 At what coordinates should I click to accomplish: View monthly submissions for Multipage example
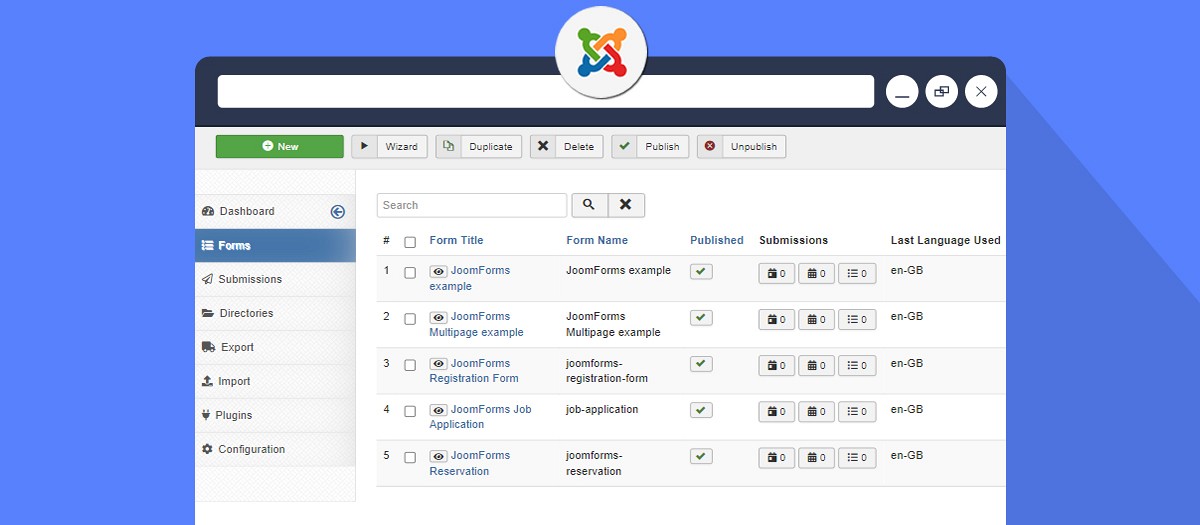coord(816,320)
